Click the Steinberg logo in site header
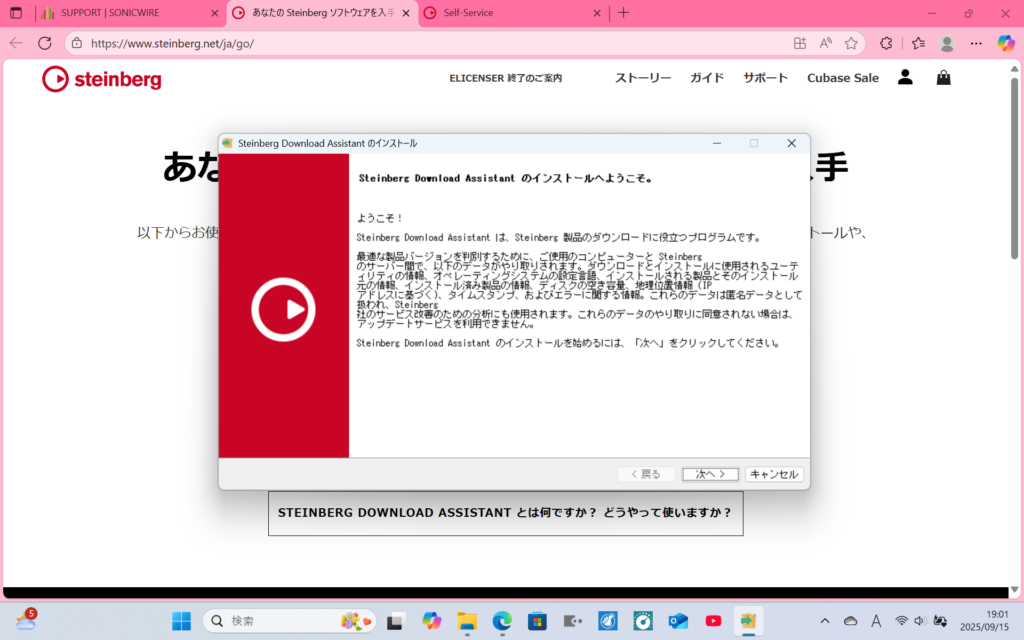This screenshot has height=640, width=1024. [101, 79]
